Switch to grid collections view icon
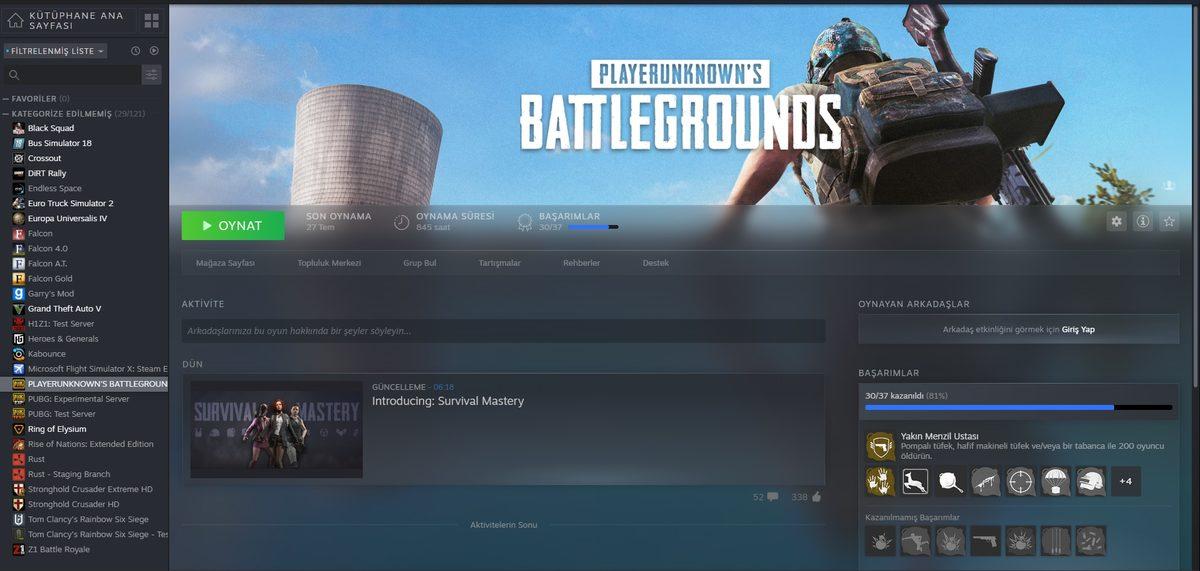The image size is (1200, 571). [151, 20]
